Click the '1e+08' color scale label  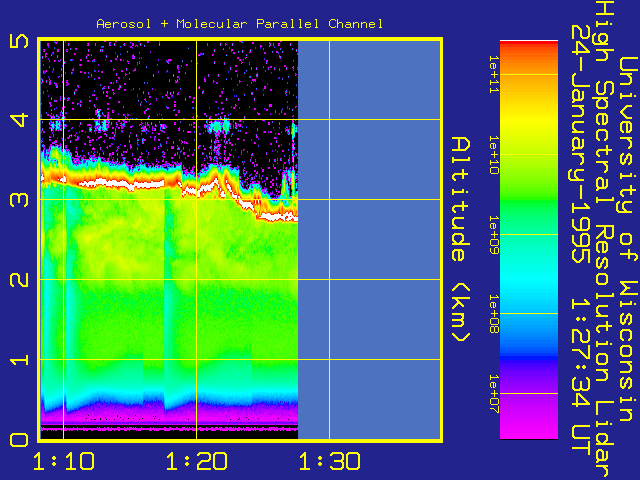pos(494,314)
